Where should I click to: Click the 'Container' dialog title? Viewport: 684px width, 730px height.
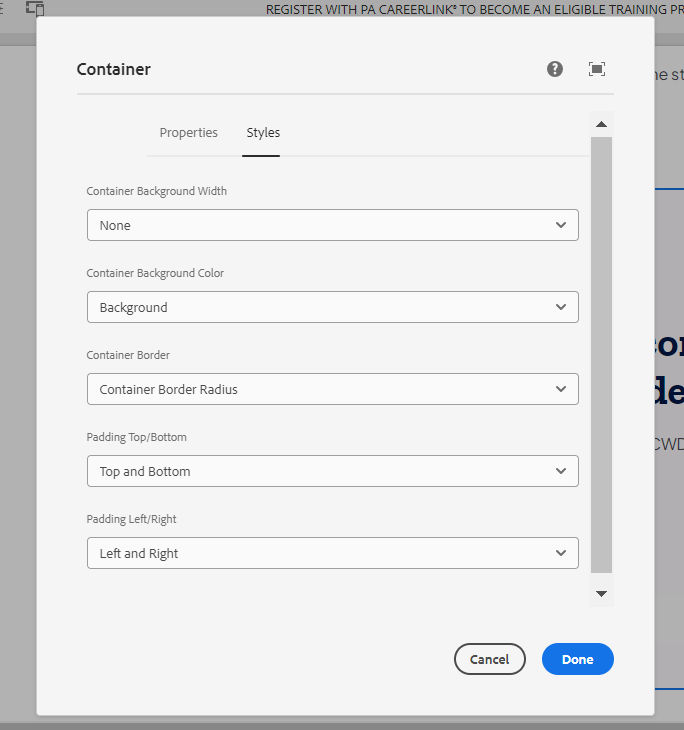(114, 69)
